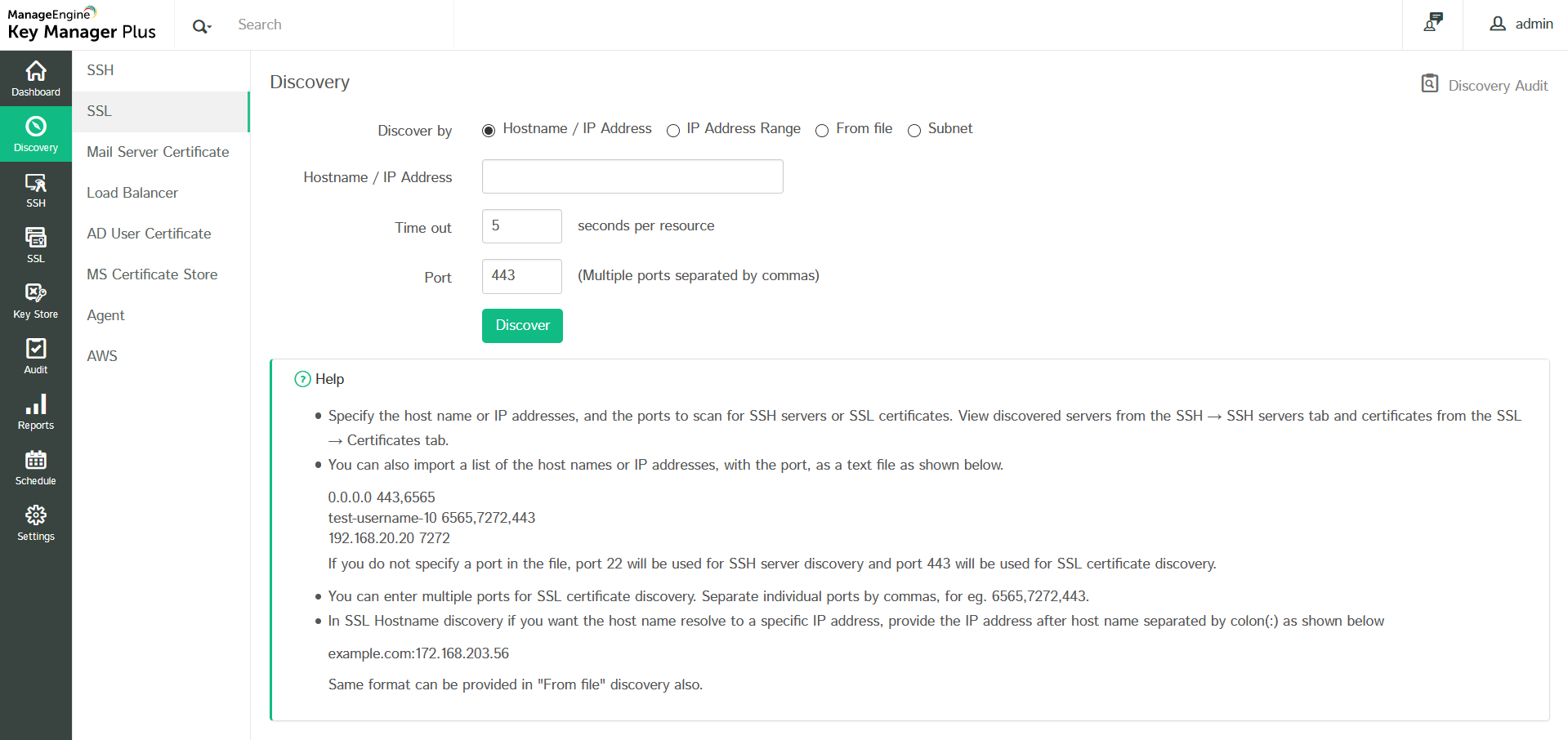Viewport: 1568px width, 740px height.
Task: Open Reports bar chart icon
Action: pos(36,412)
